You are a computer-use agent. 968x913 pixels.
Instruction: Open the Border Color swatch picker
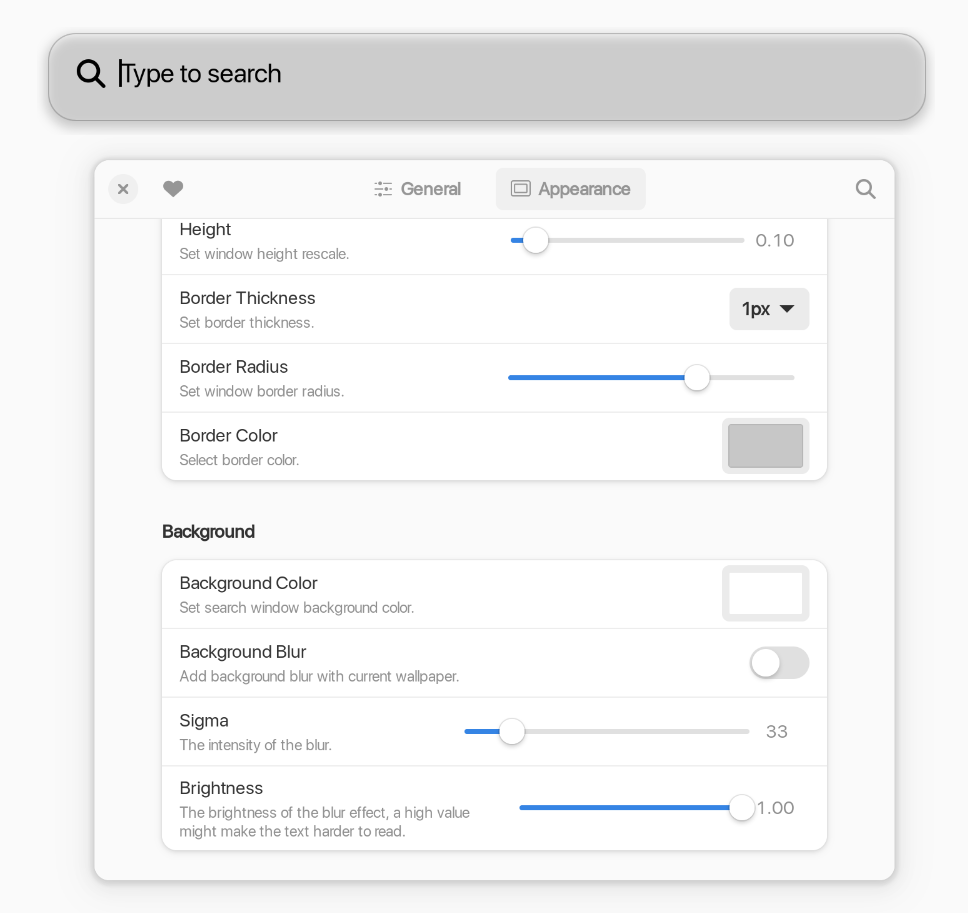[766, 446]
